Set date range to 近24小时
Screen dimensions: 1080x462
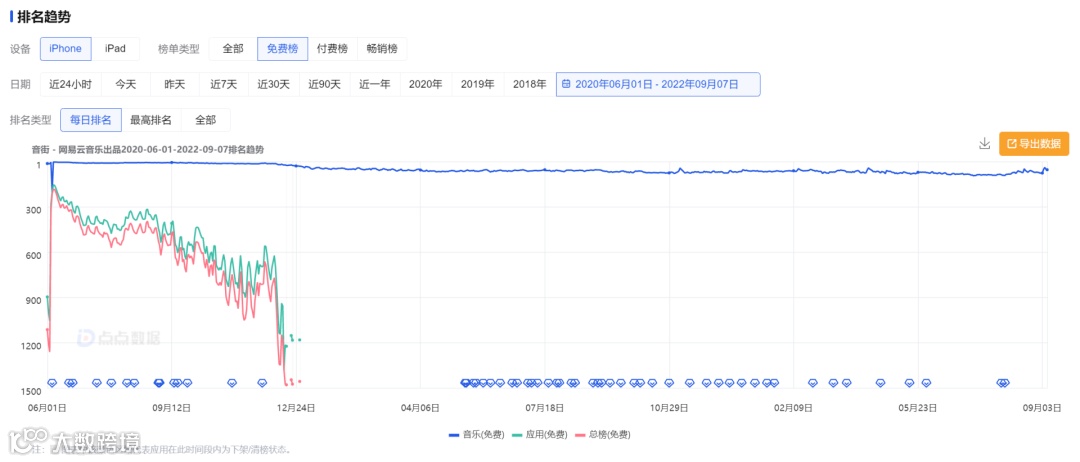[x=70, y=85]
